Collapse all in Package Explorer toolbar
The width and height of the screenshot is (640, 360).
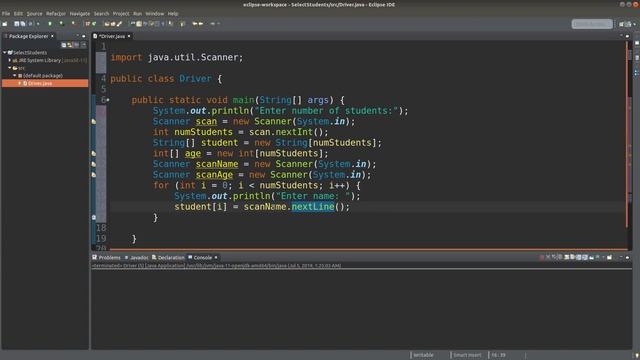(64, 45)
